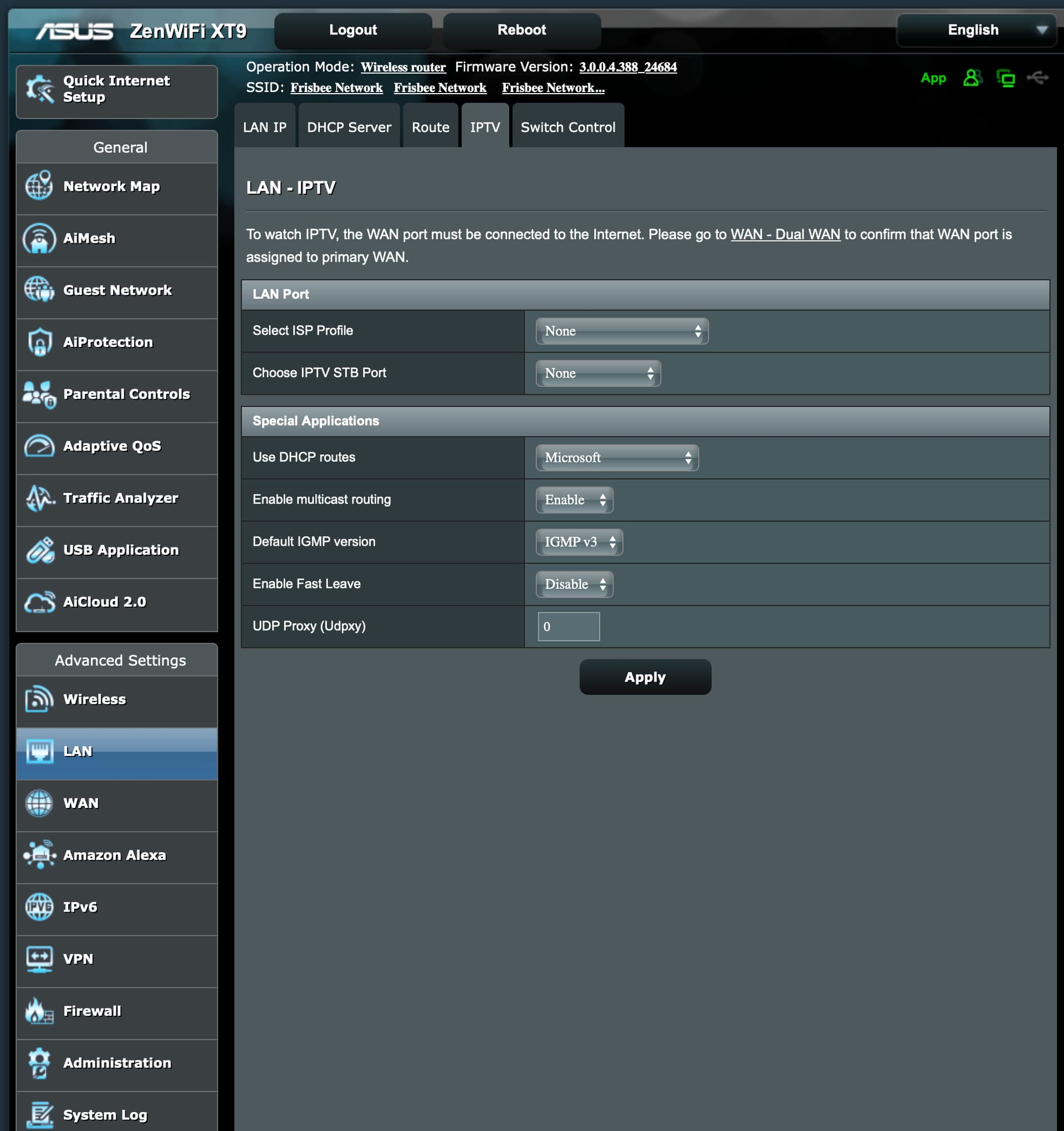
Task: Click the Guest Network icon
Action: click(x=39, y=290)
